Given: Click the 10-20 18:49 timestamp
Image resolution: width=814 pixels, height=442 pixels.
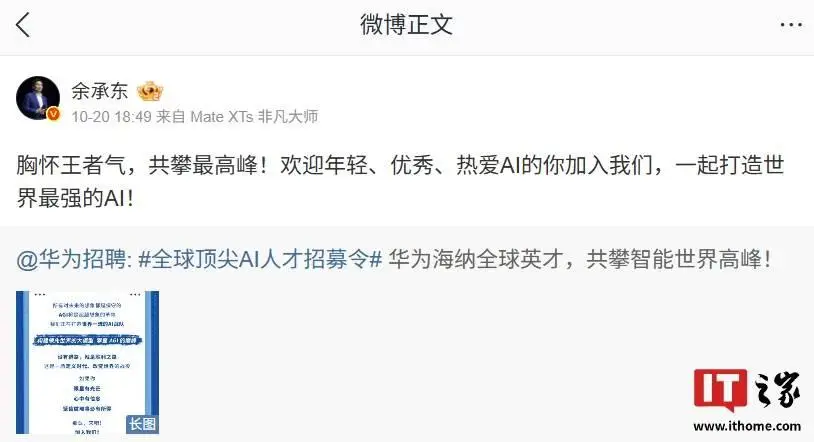Looking at the screenshot, I should click(x=112, y=116).
